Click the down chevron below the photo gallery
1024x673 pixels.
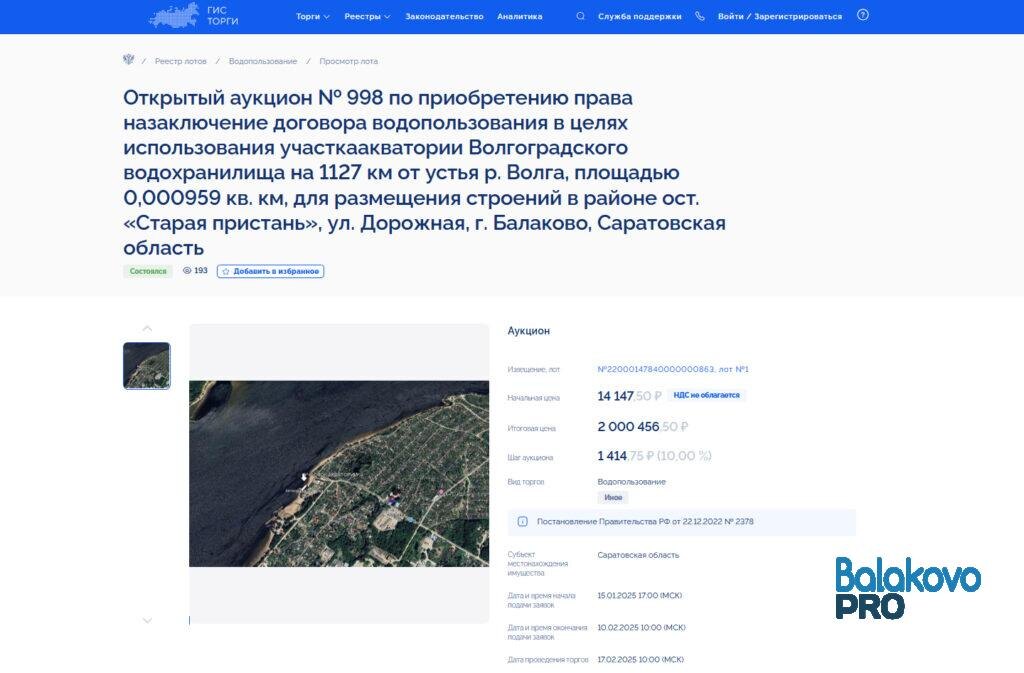coord(147,618)
